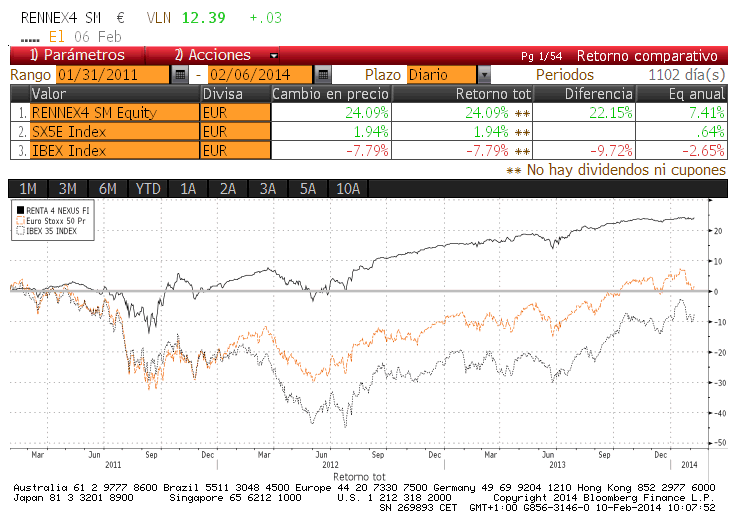Click the Euro Stoxx 50 Pr legend label

(56, 221)
